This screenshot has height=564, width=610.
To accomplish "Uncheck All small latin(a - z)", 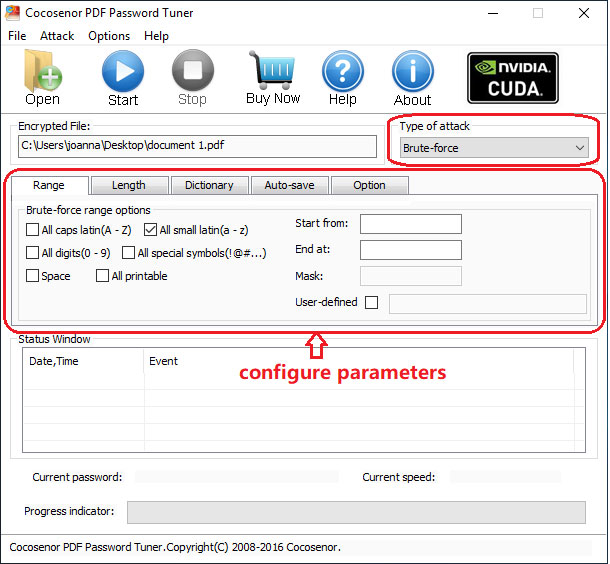I will pyautogui.click(x=150, y=230).
